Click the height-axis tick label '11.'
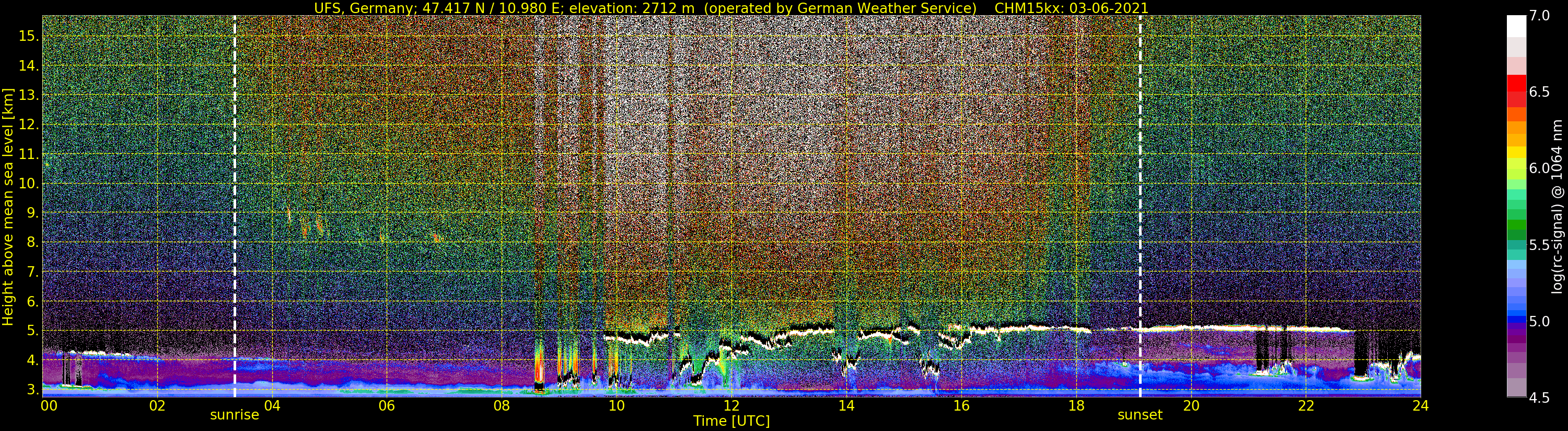 [28, 154]
